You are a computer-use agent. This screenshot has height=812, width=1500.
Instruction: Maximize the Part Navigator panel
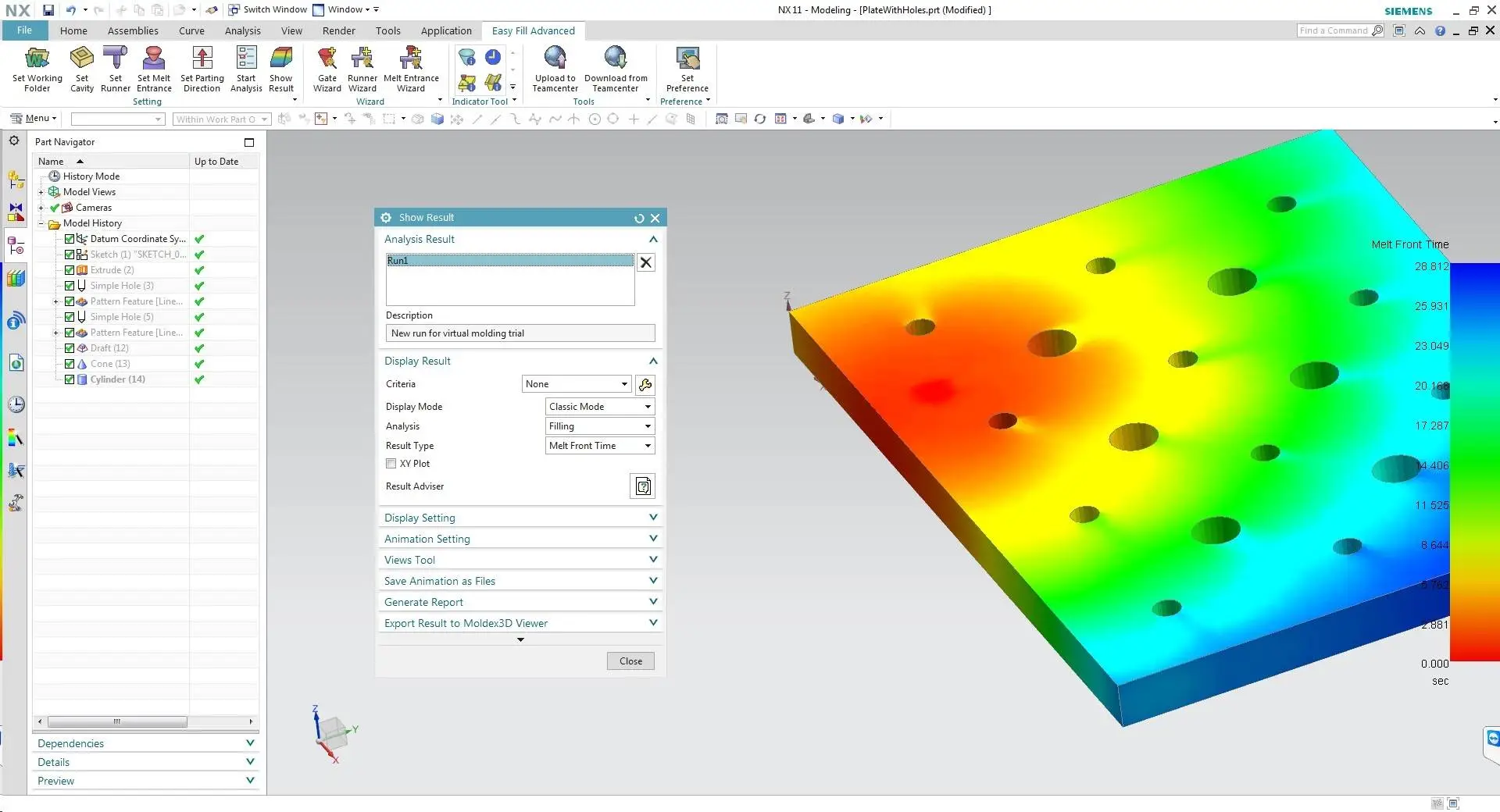coord(249,142)
